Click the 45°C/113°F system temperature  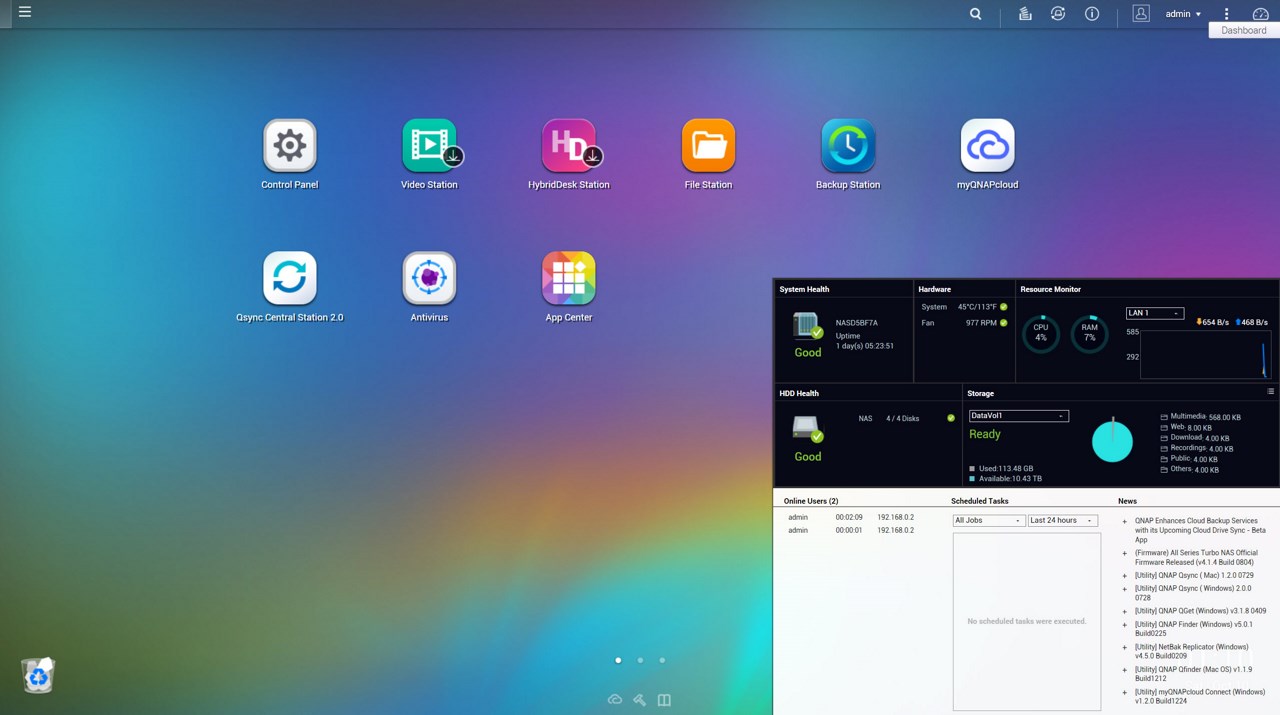click(x=978, y=307)
